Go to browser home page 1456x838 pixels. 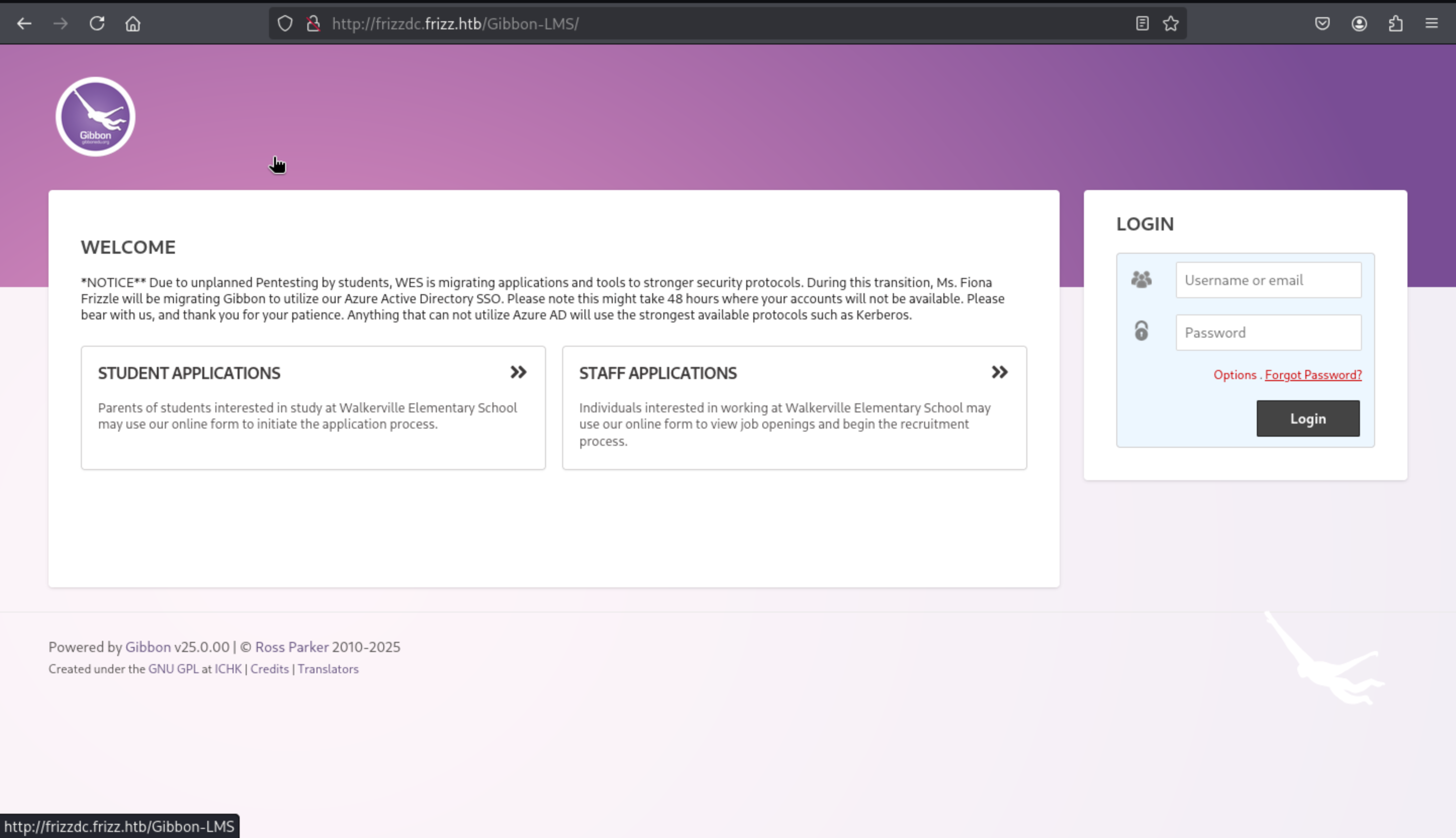133,24
